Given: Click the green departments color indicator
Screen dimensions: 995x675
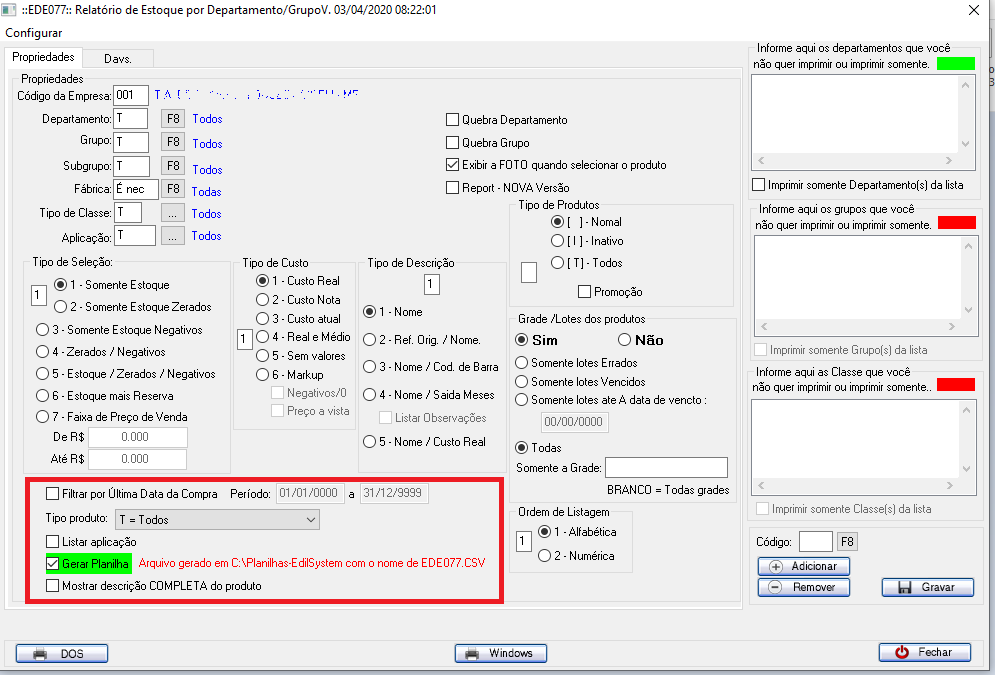Looking at the screenshot, I should (955, 64).
